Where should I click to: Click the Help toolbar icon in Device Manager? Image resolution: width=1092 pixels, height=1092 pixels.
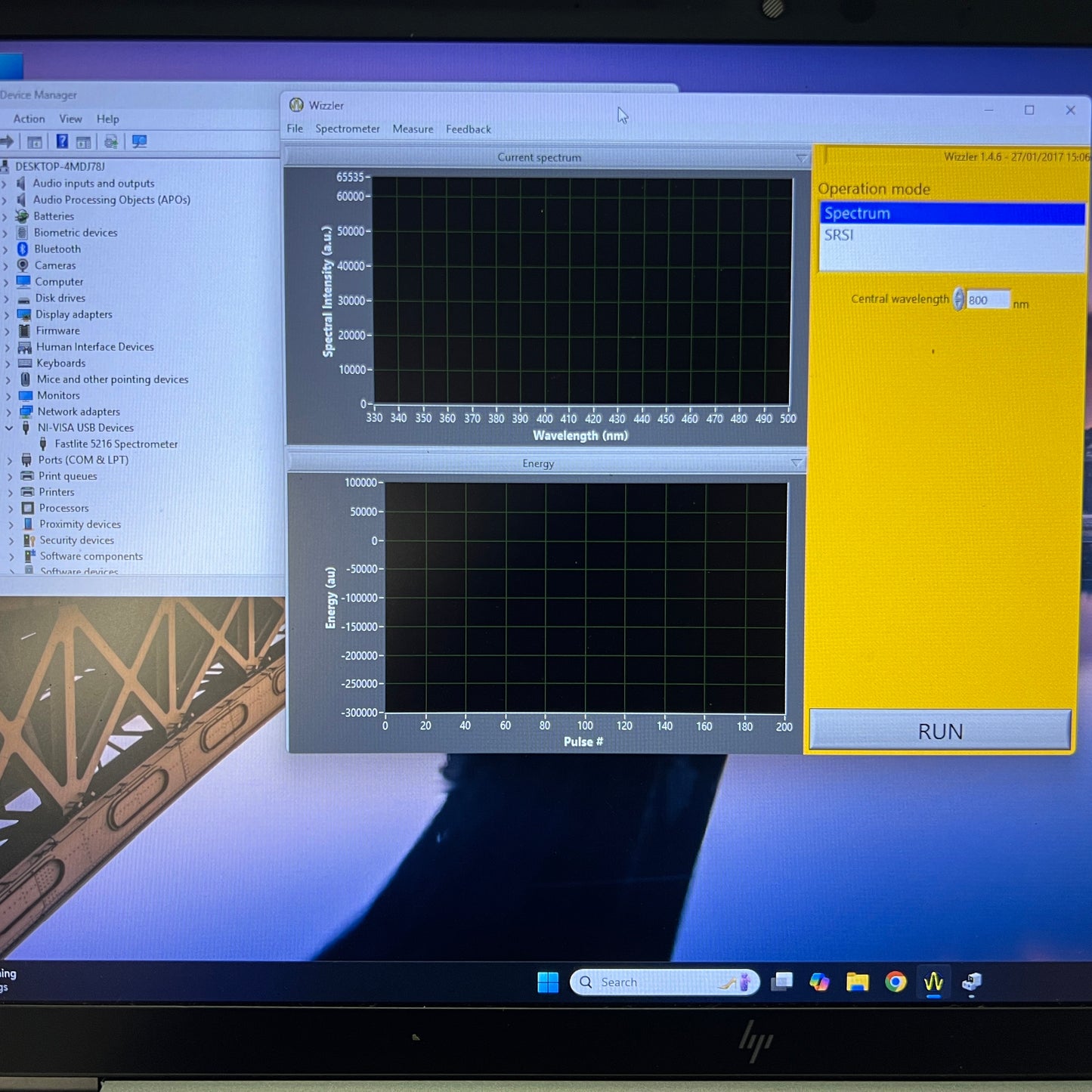[61, 141]
